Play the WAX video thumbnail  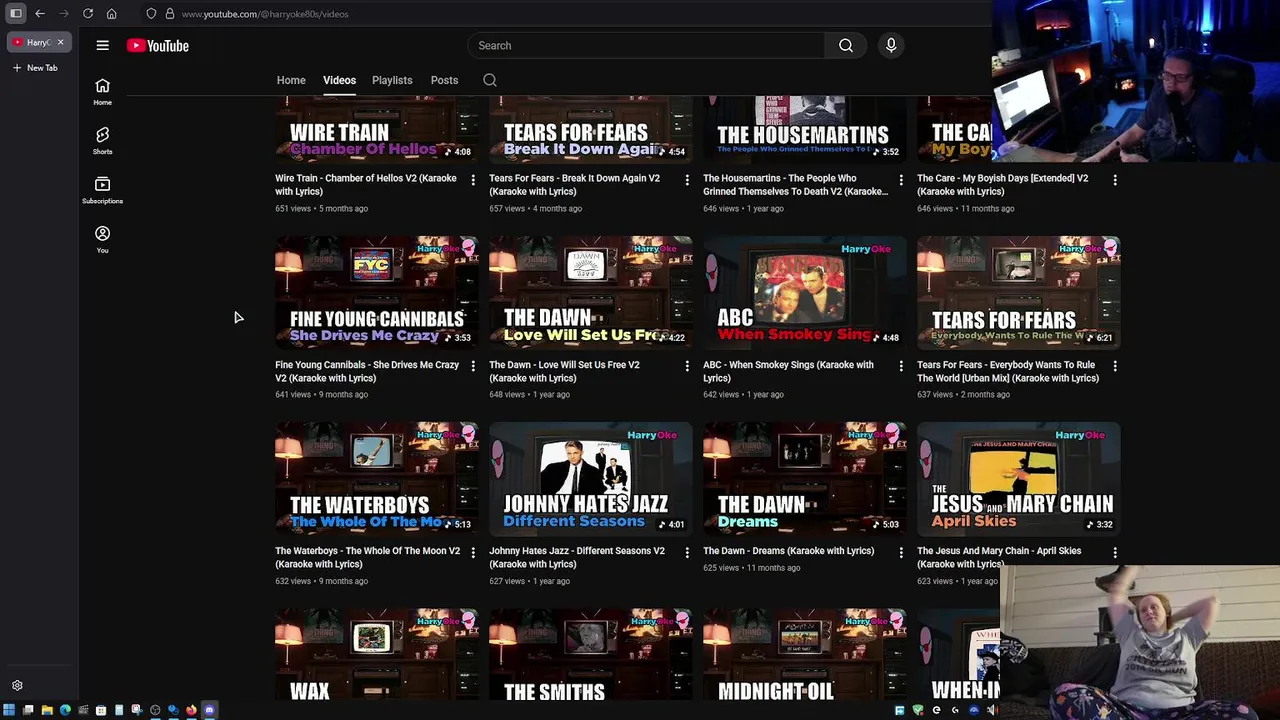point(377,655)
